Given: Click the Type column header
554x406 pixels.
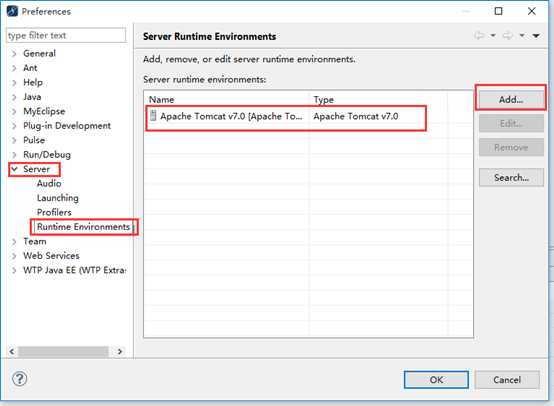Looking at the screenshot, I should (378, 99).
